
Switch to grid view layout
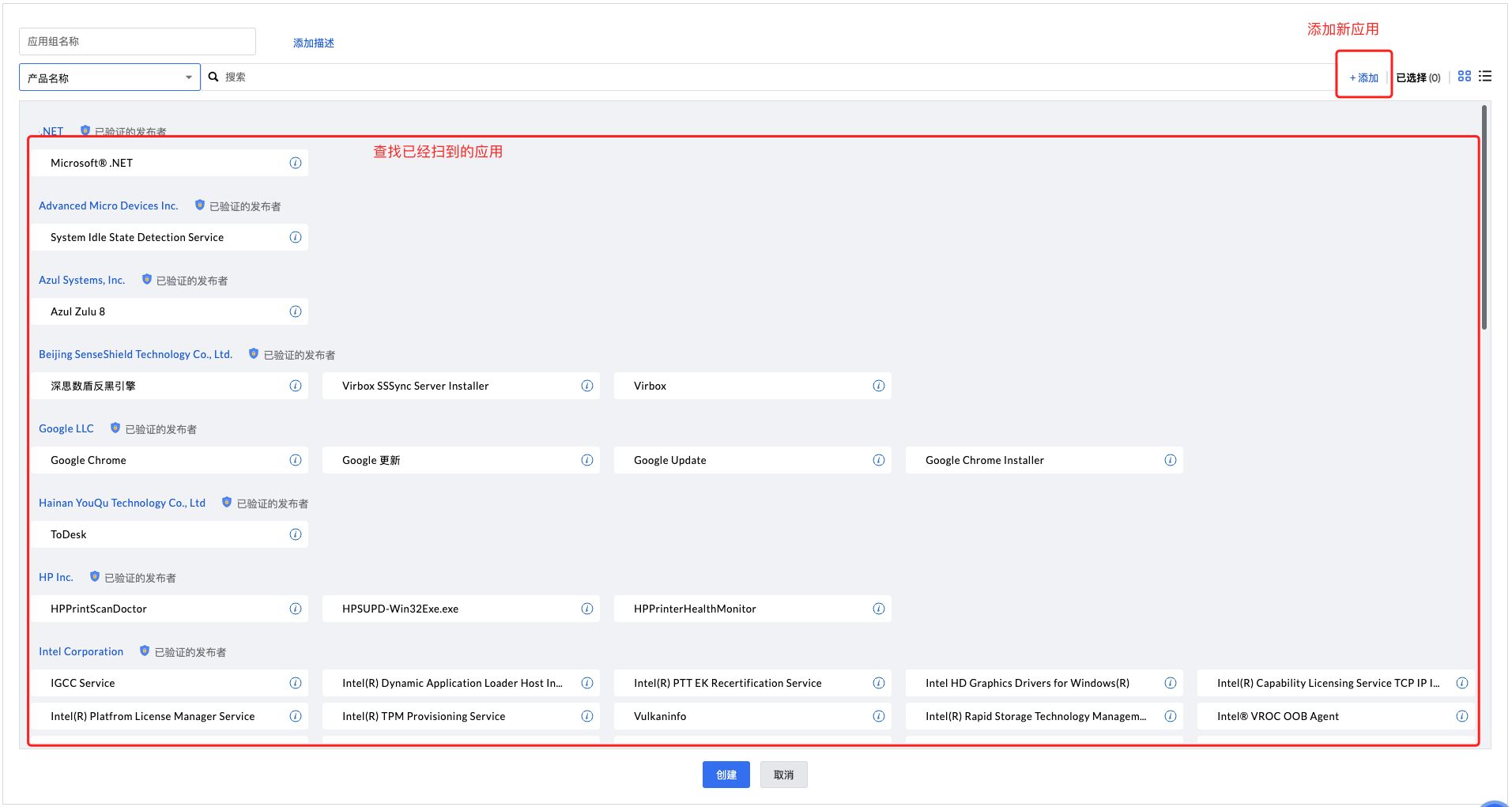coord(1465,77)
